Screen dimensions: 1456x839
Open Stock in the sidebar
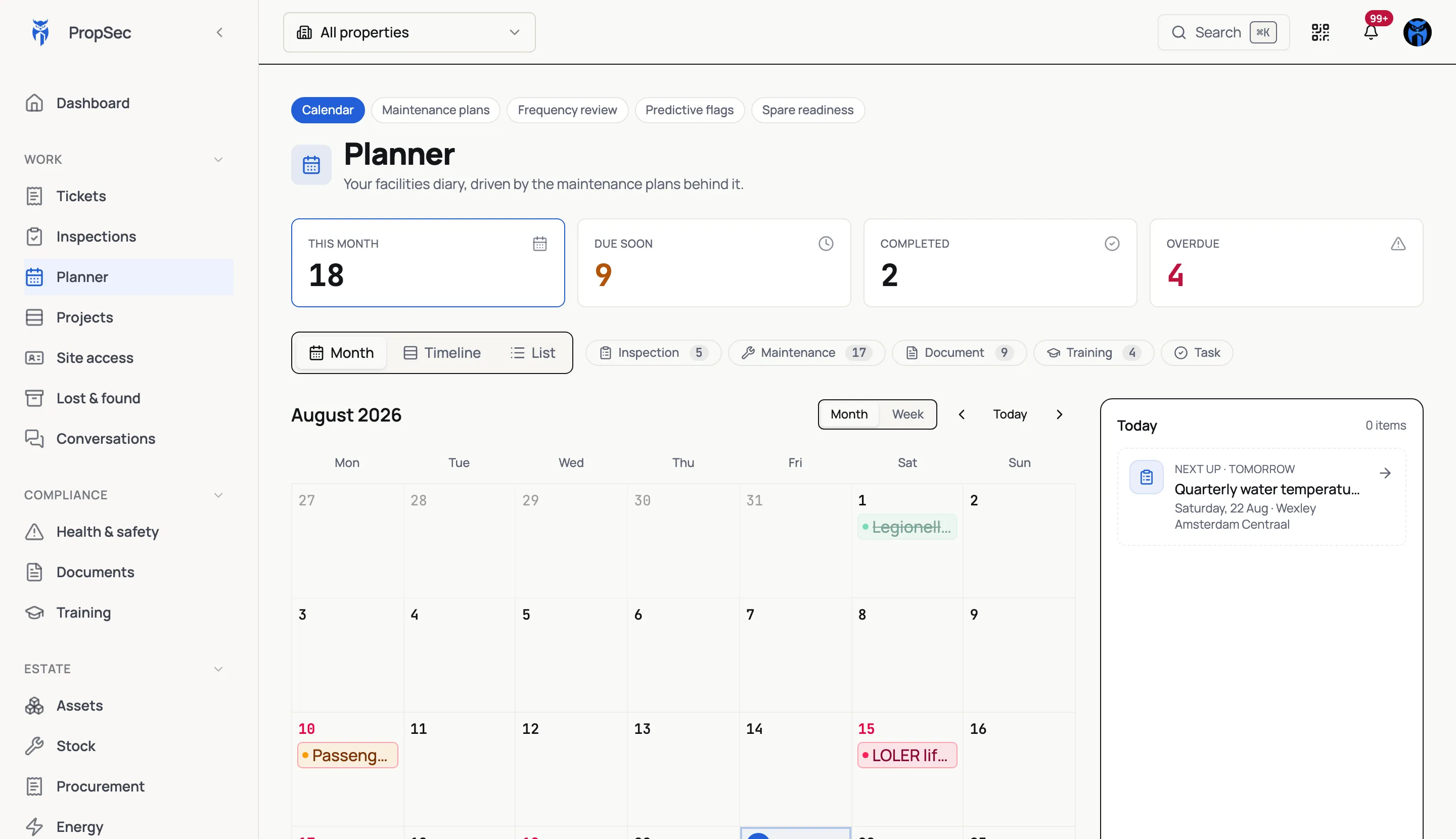click(128, 745)
